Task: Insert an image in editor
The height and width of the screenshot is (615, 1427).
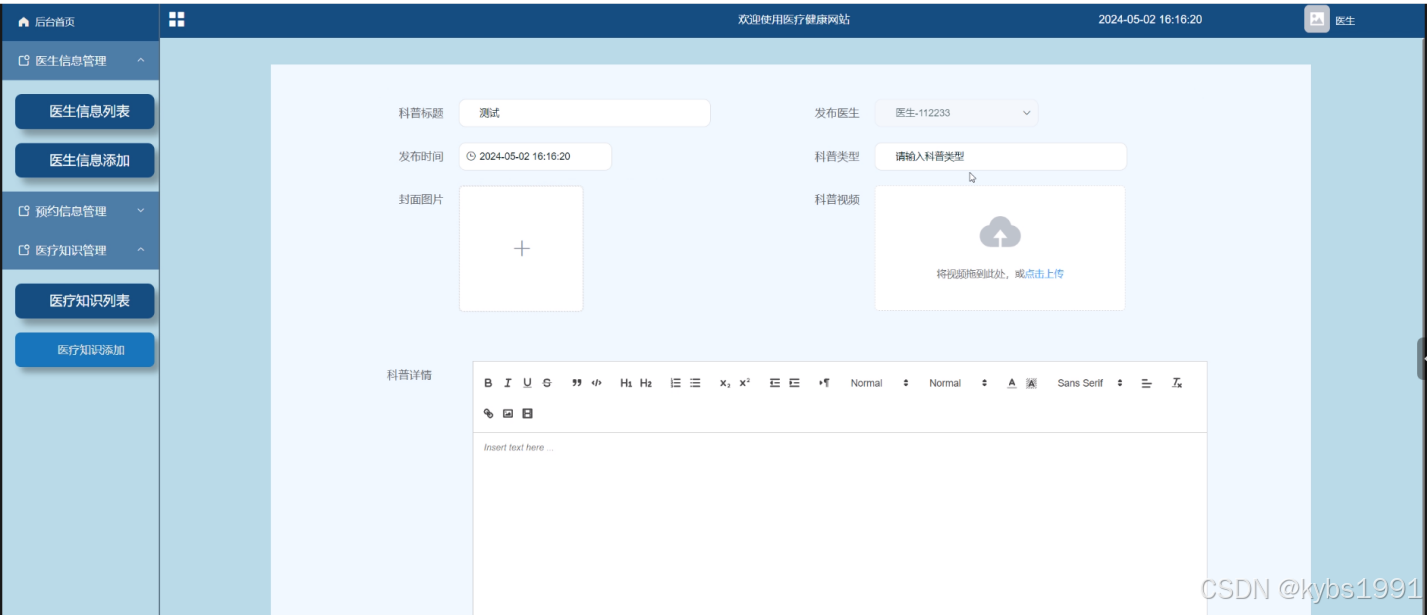Action: tap(508, 413)
